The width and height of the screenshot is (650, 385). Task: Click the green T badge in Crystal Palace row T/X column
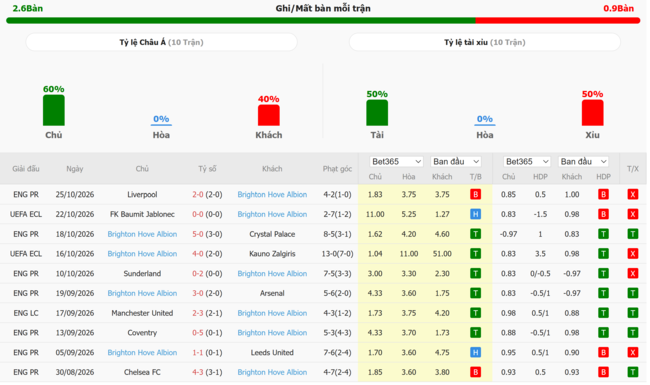coord(633,234)
